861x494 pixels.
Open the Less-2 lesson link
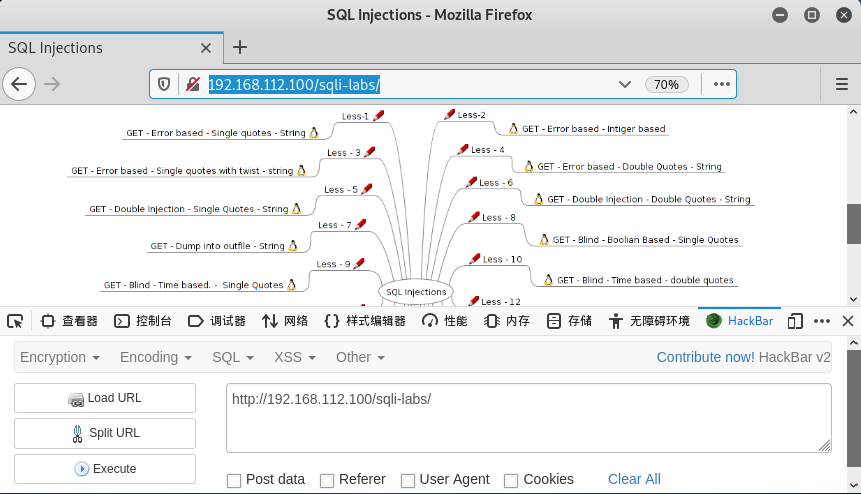point(472,115)
